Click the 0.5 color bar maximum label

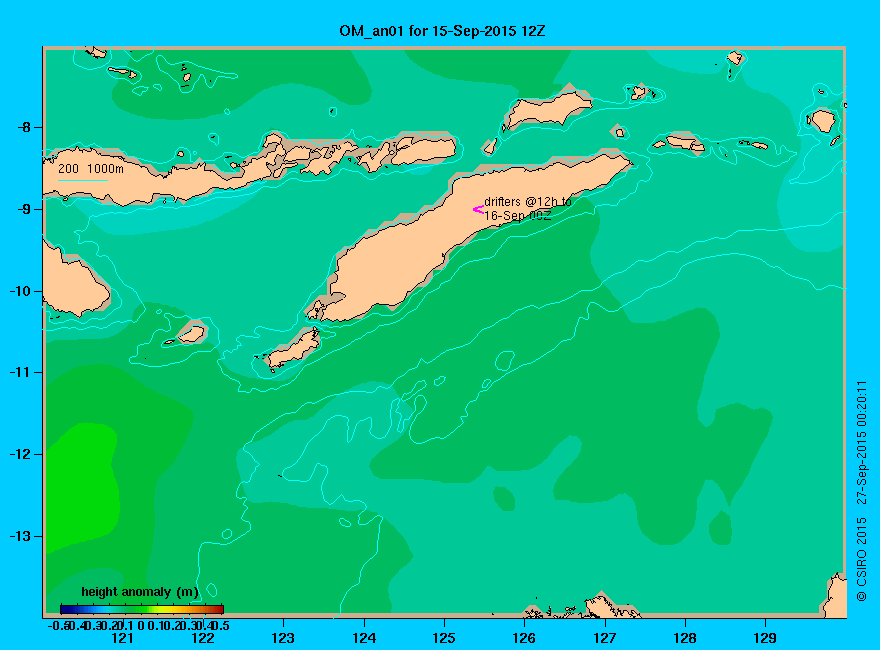(x=222, y=625)
